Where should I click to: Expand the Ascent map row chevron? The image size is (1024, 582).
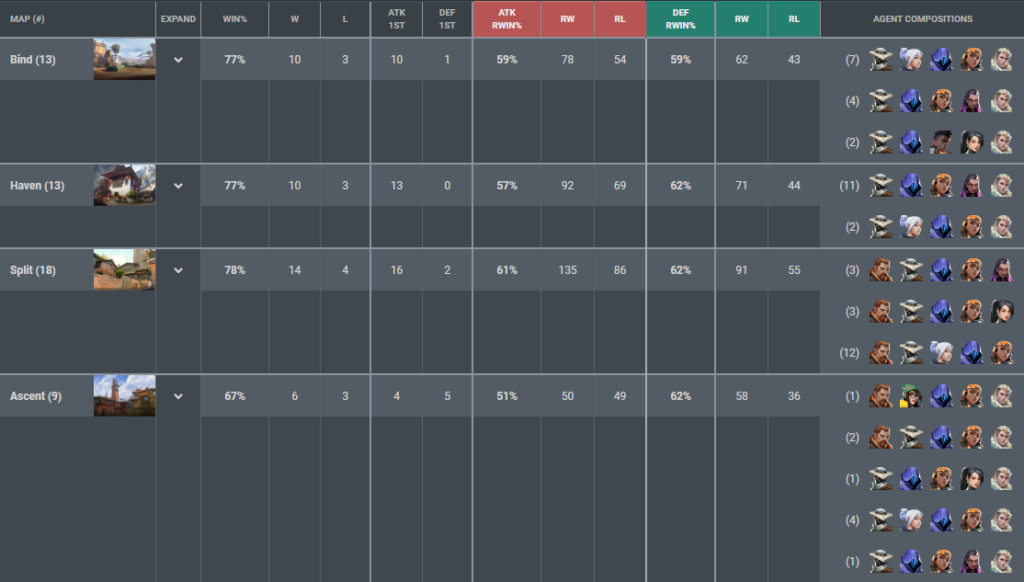(178, 396)
